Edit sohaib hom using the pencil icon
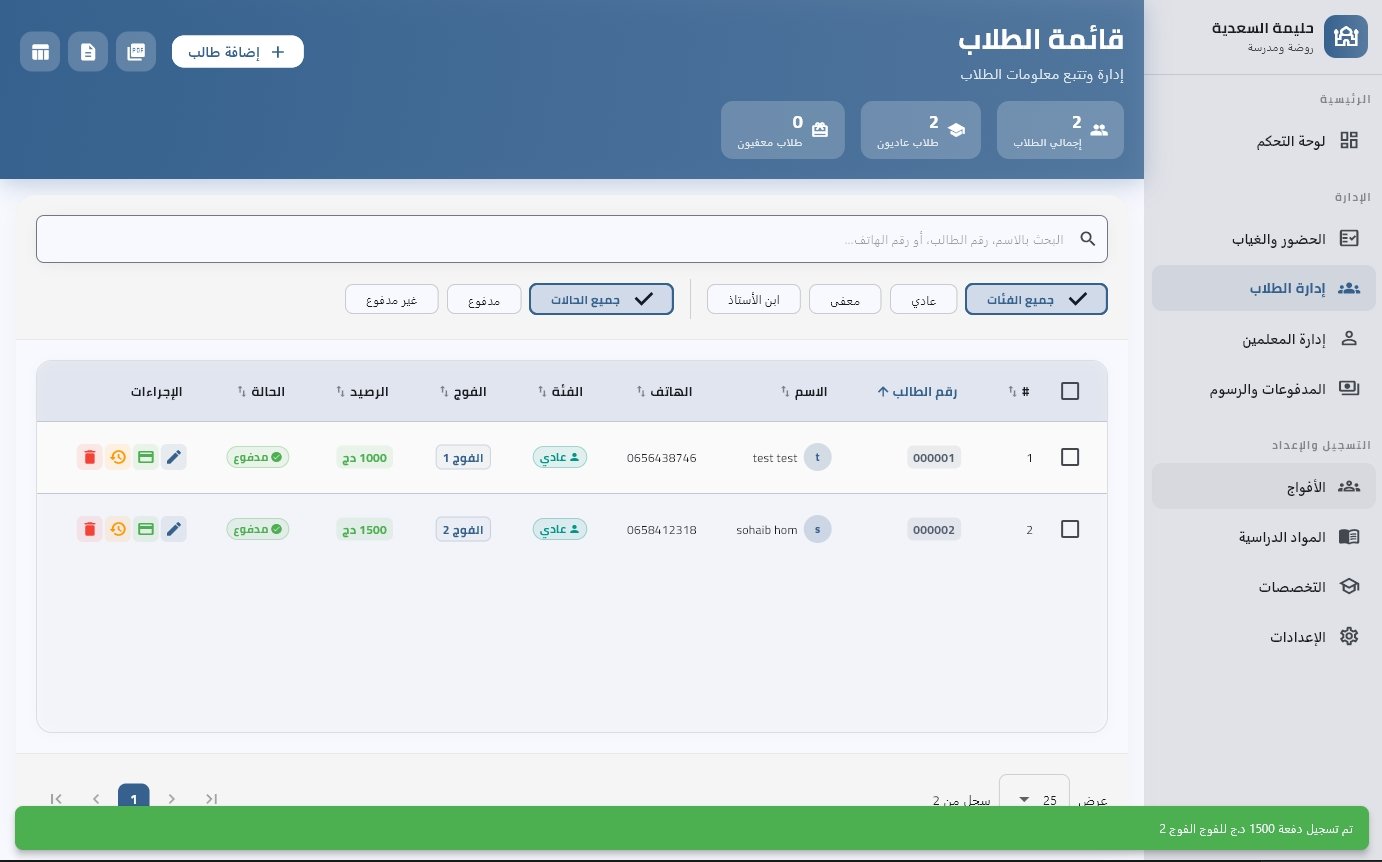 (x=174, y=529)
